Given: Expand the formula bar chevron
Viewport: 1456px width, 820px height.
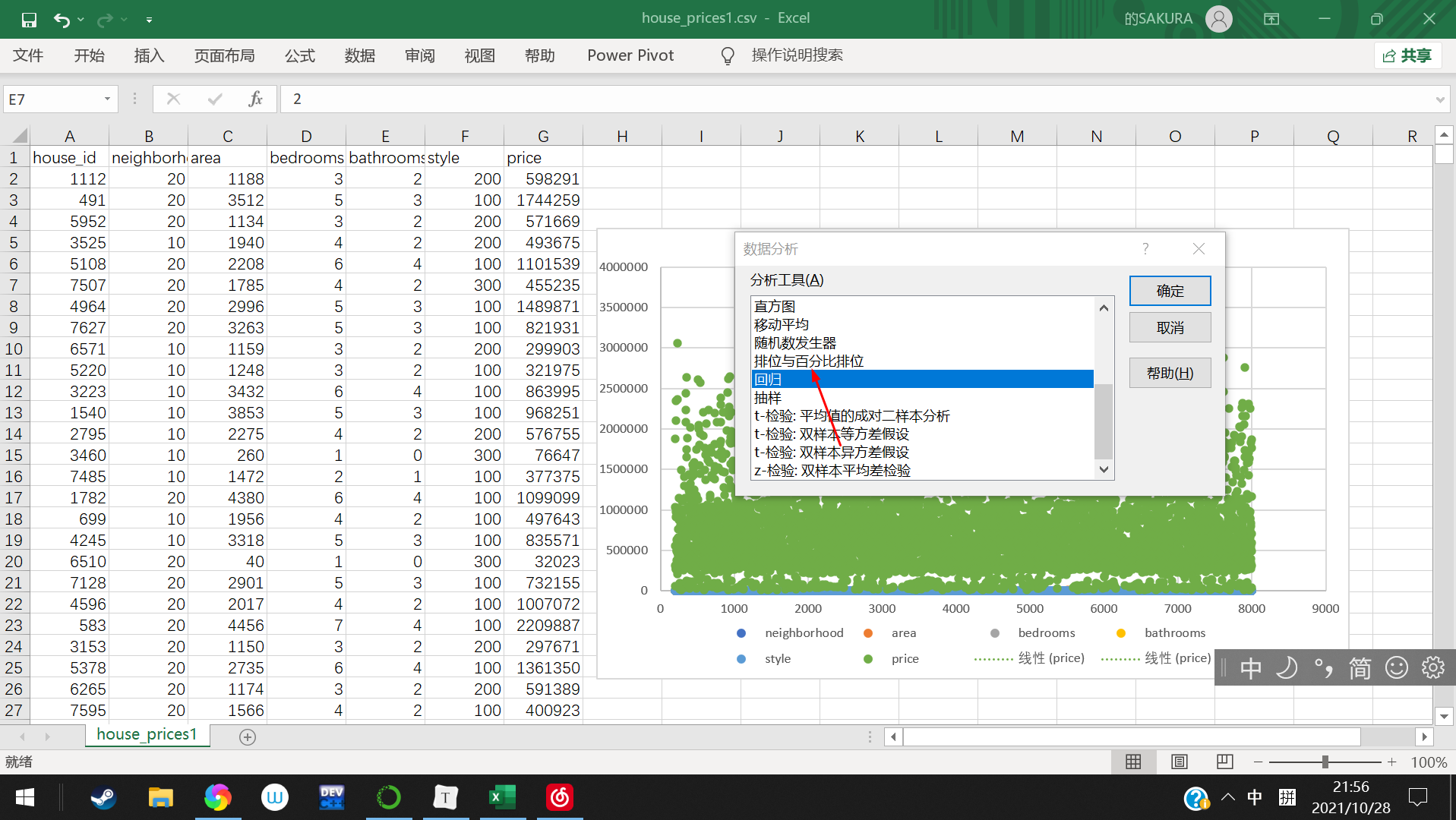Looking at the screenshot, I should (1439, 99).
